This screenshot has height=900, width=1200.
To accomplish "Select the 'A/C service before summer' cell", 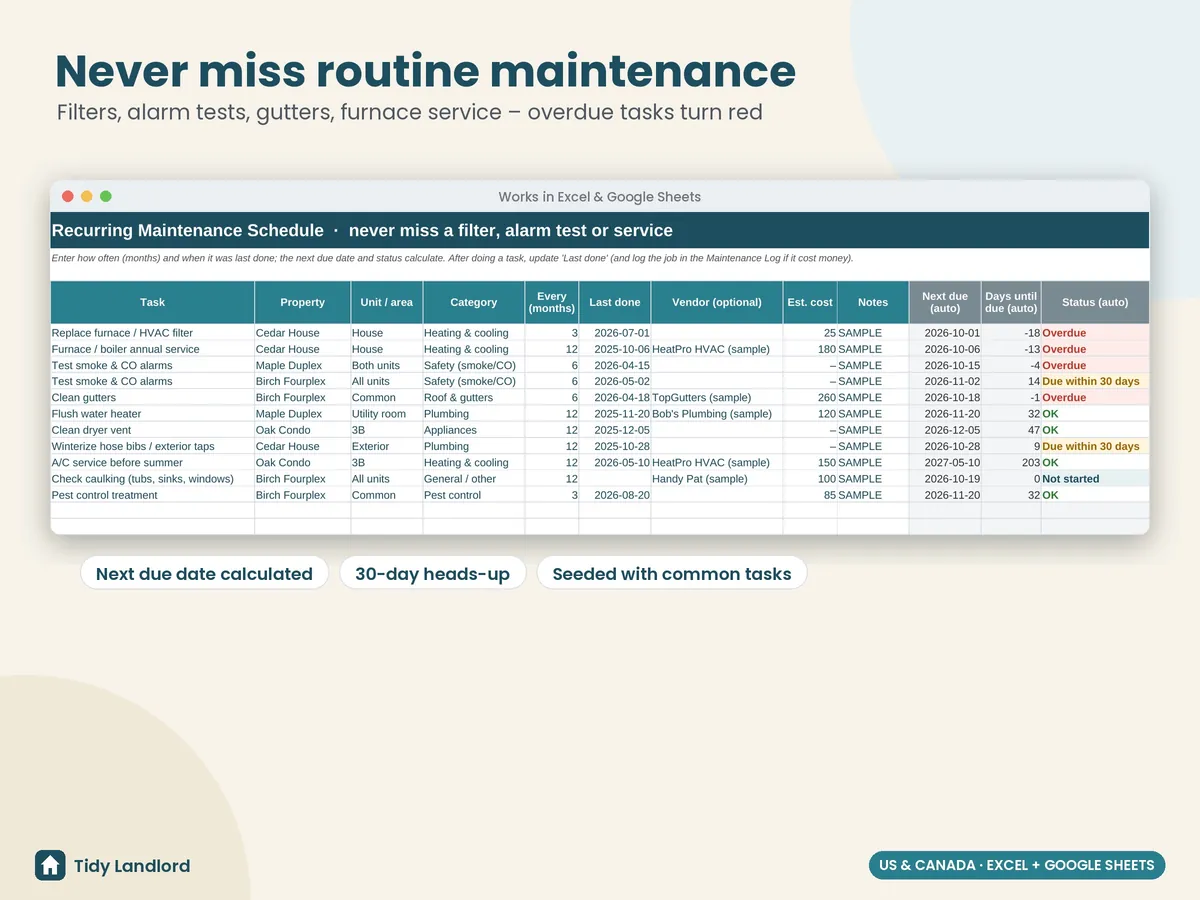I will coord(153,463).
